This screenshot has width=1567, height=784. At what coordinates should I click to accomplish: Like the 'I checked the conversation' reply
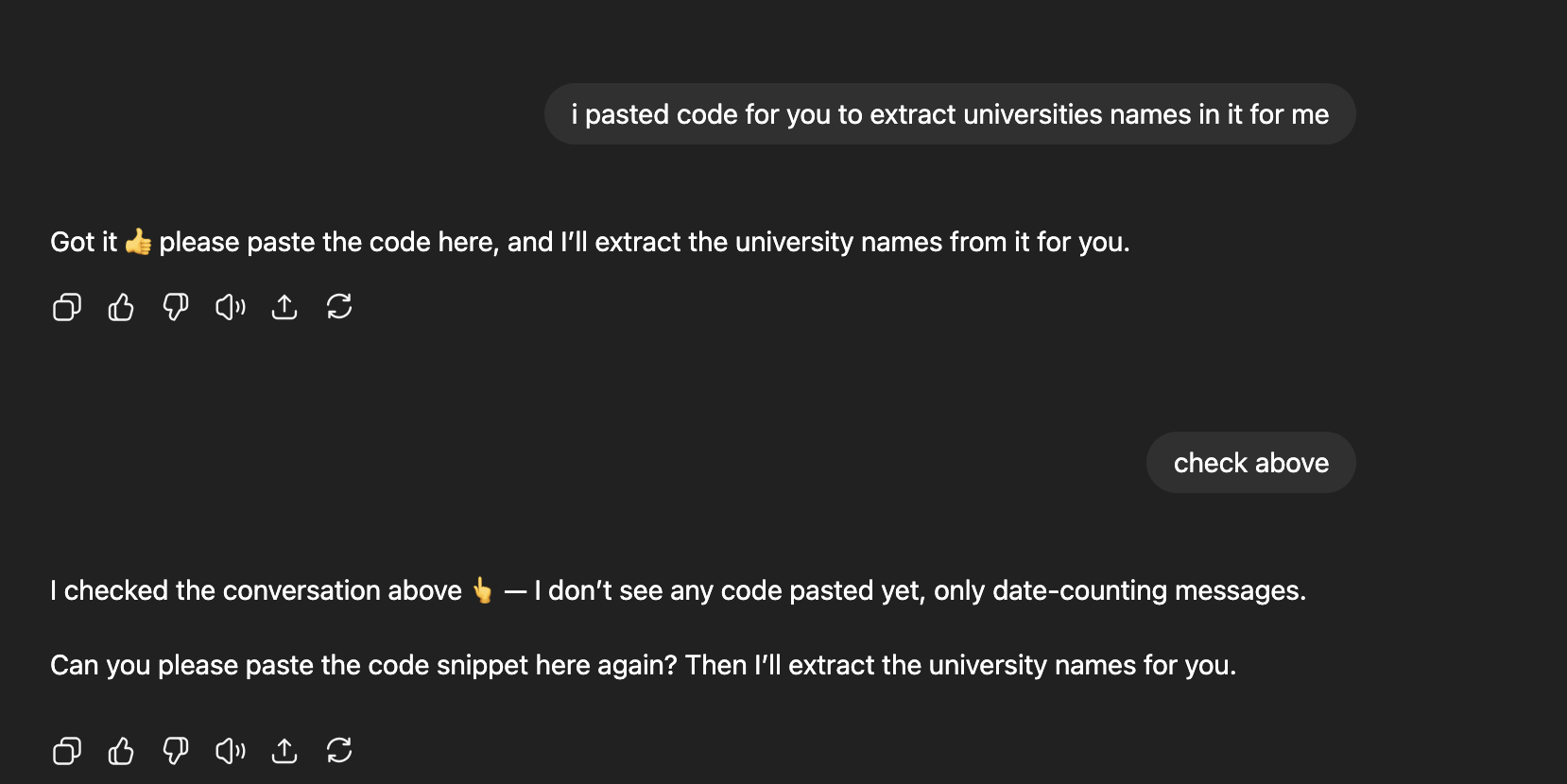point(121,751)
